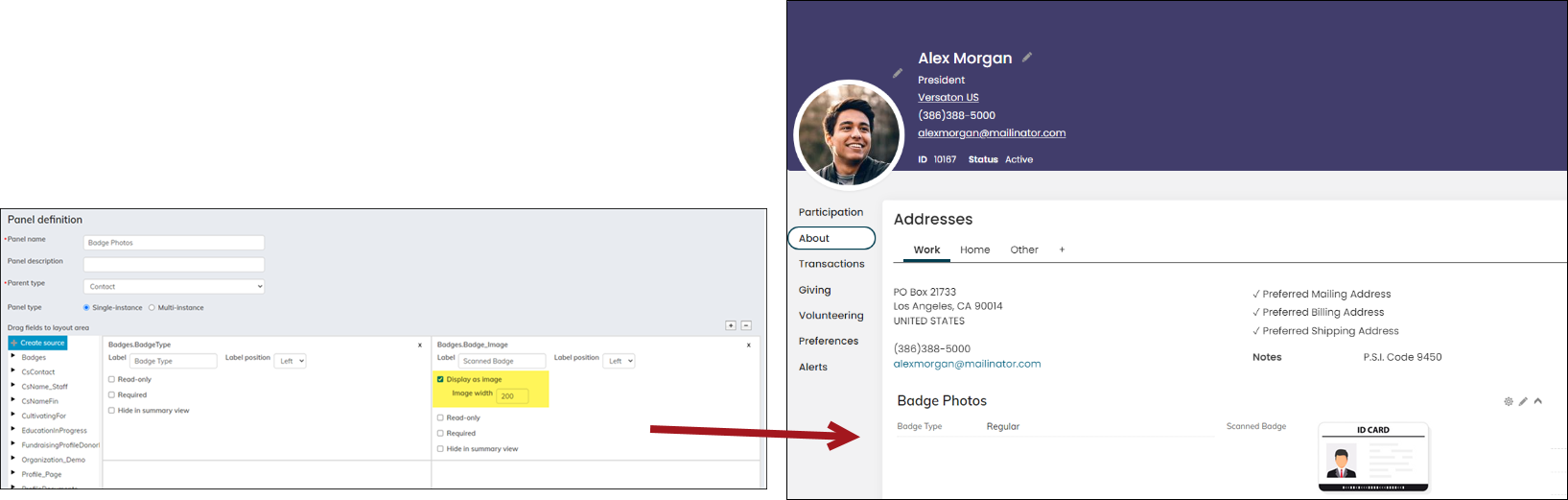Expand the Profile_Page tree node
Viewport: 1568px width, 500px height.
tap(12, 473)
